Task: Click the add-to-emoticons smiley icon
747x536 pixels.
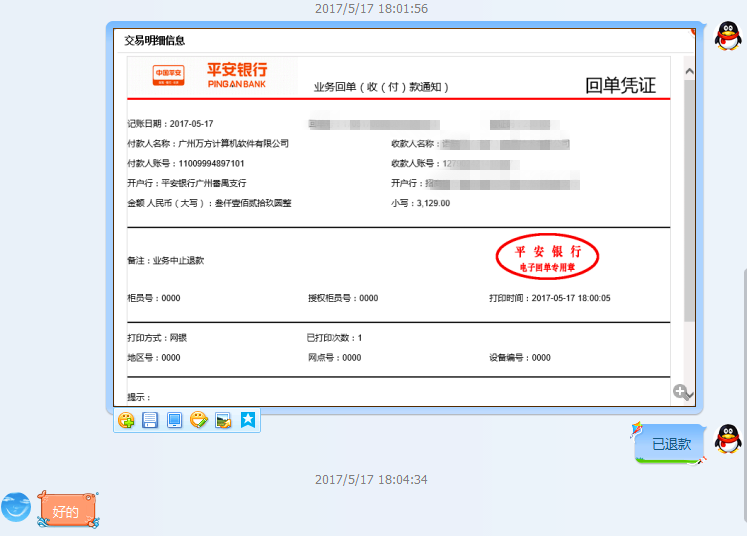Action: click(x=126, y=420)
